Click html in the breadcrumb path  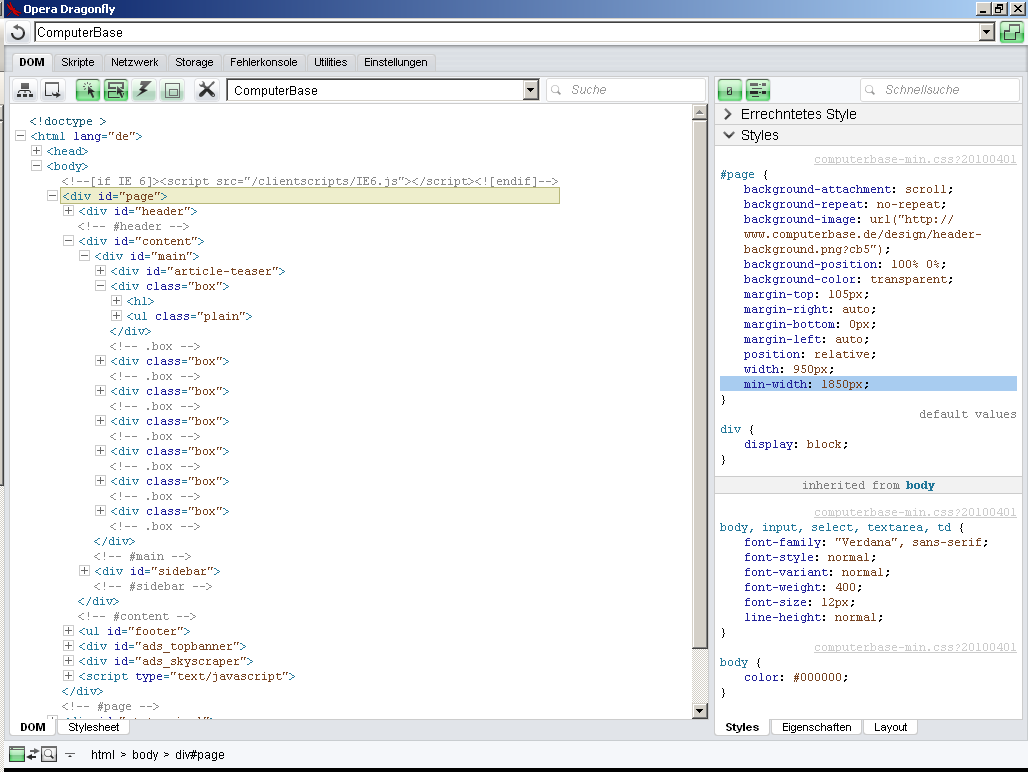pyautogui.click(x=103, y=755)
